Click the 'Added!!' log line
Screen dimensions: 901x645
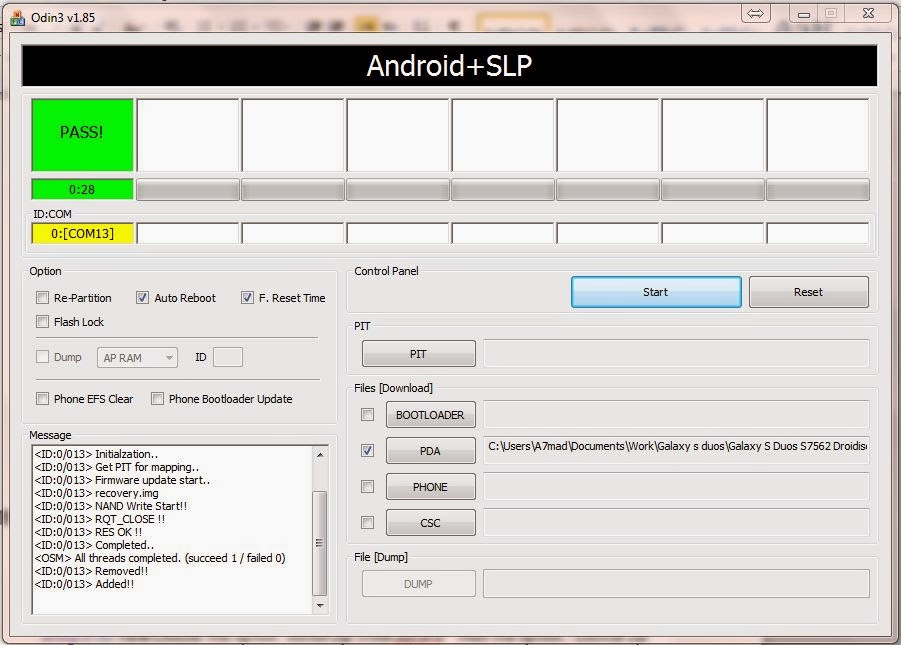click(x=84, y=584)
